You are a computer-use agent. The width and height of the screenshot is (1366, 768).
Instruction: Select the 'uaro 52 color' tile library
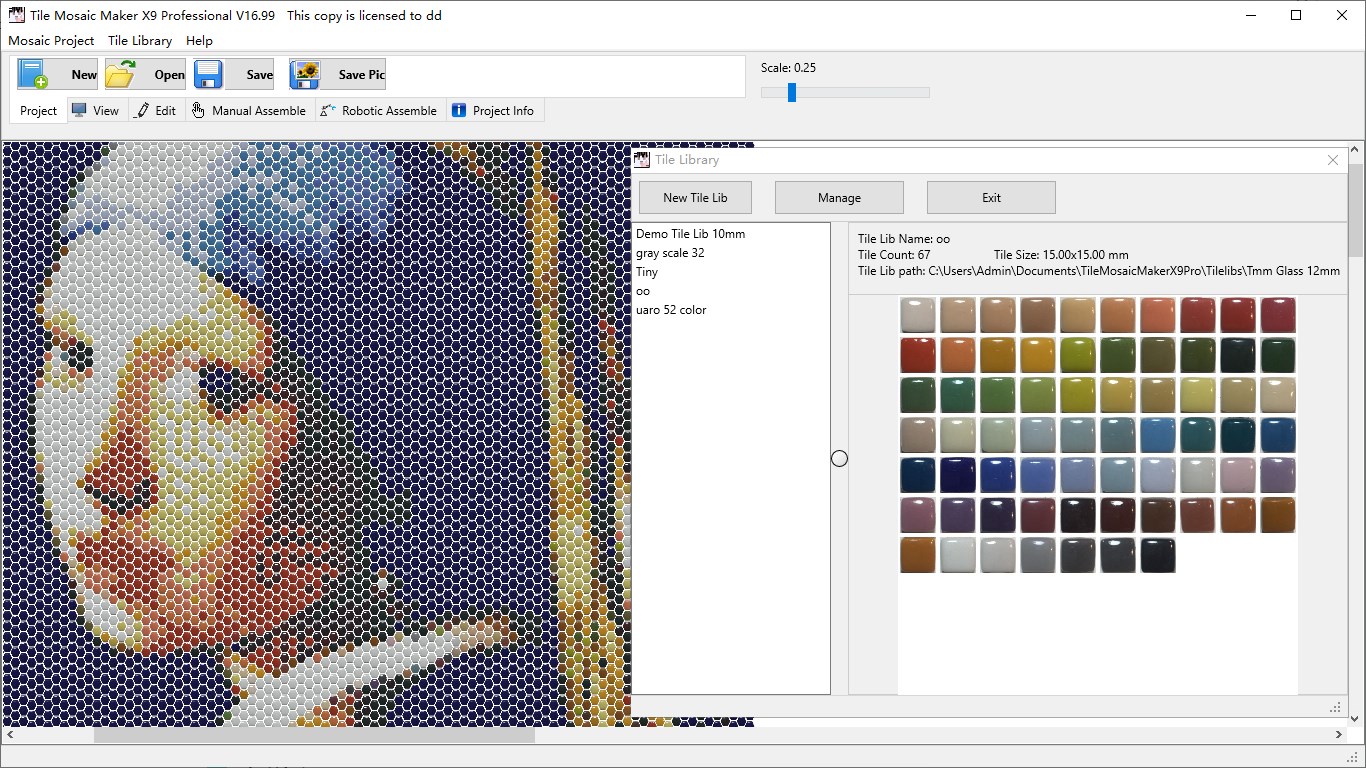click(672, 310)
